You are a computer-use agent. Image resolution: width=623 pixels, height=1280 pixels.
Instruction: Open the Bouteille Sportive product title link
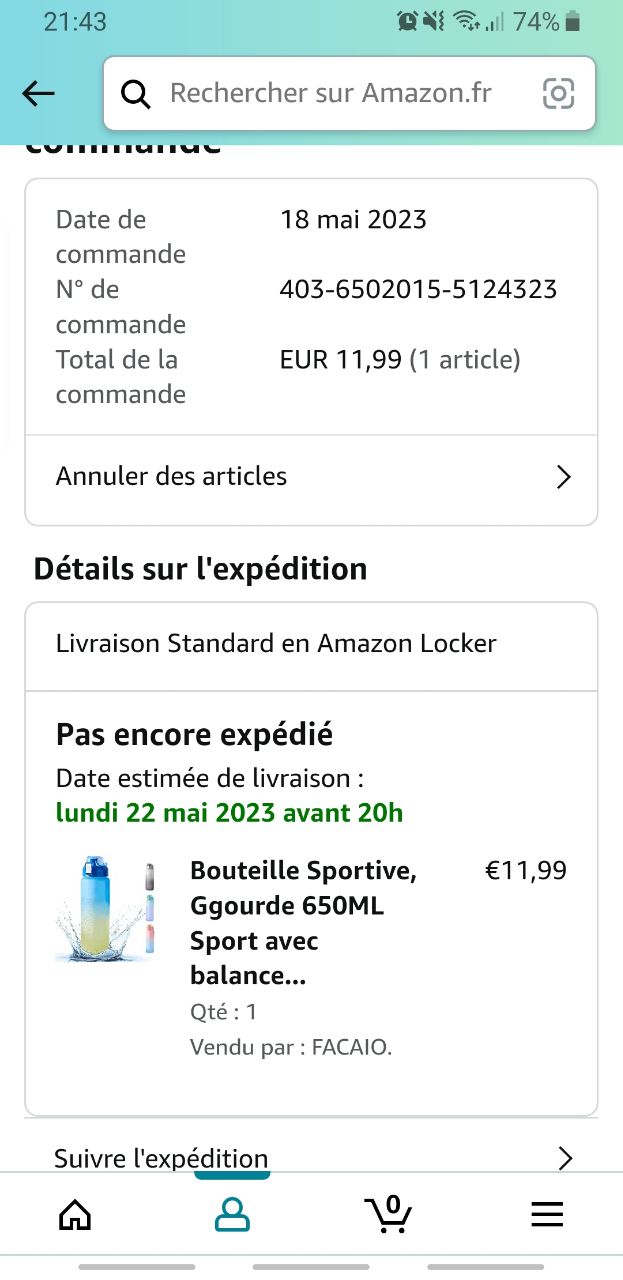[x=303, y=923]
